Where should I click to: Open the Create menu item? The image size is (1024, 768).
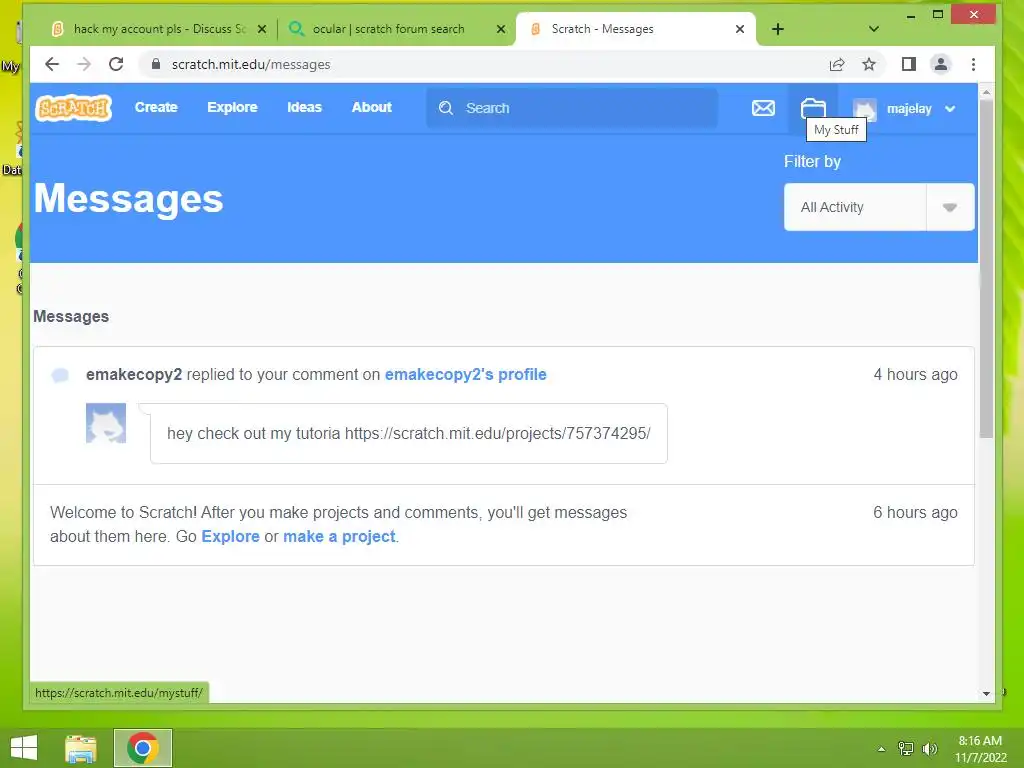(156, 108)
